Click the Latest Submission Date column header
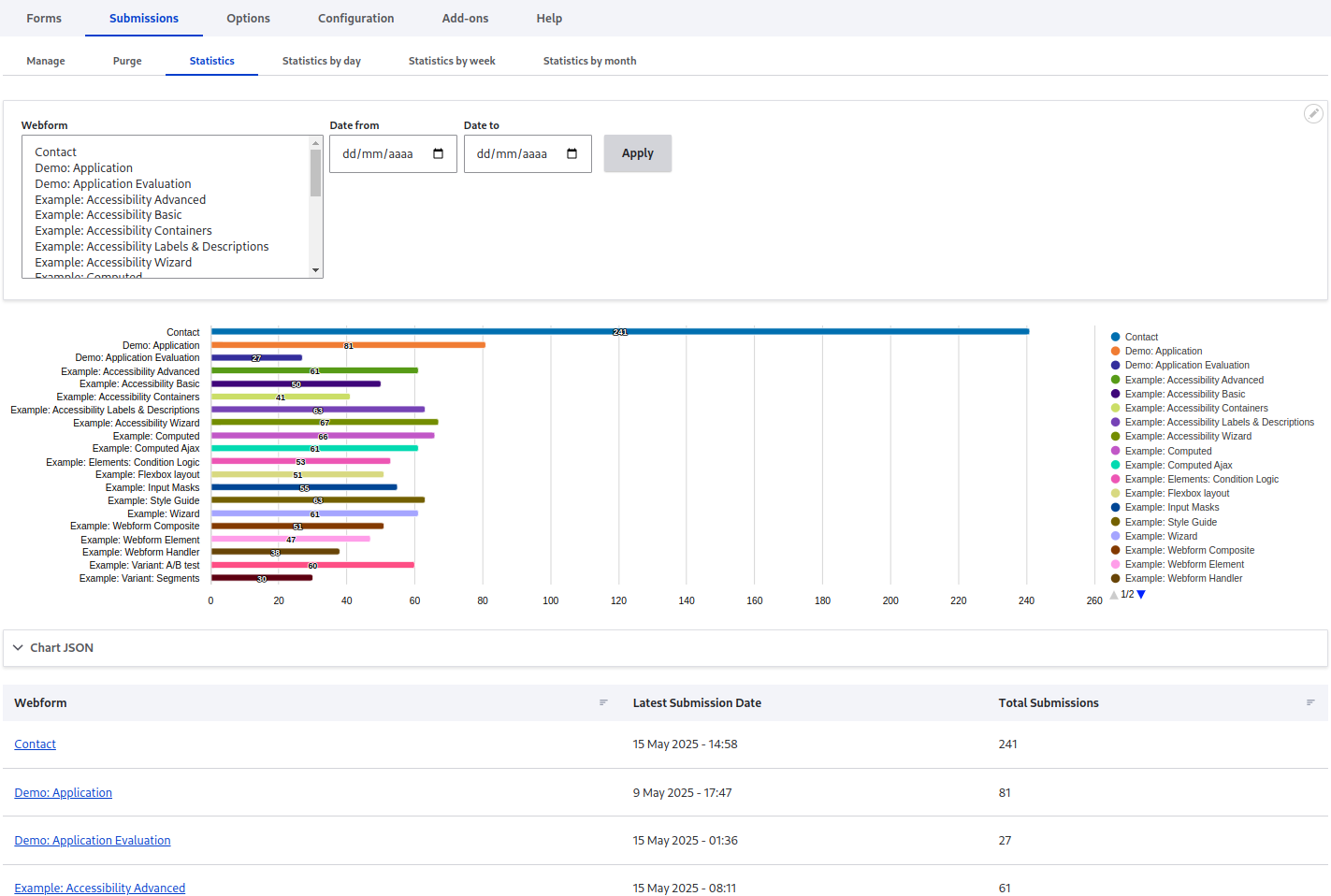 [697, 702]
